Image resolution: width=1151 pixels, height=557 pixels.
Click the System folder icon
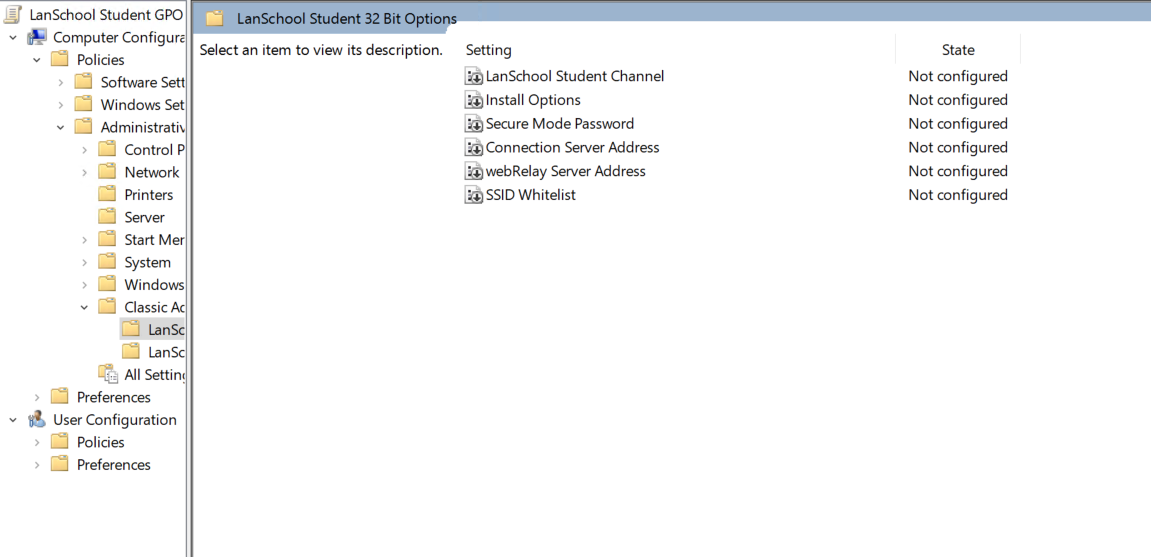tap(107, 262)
